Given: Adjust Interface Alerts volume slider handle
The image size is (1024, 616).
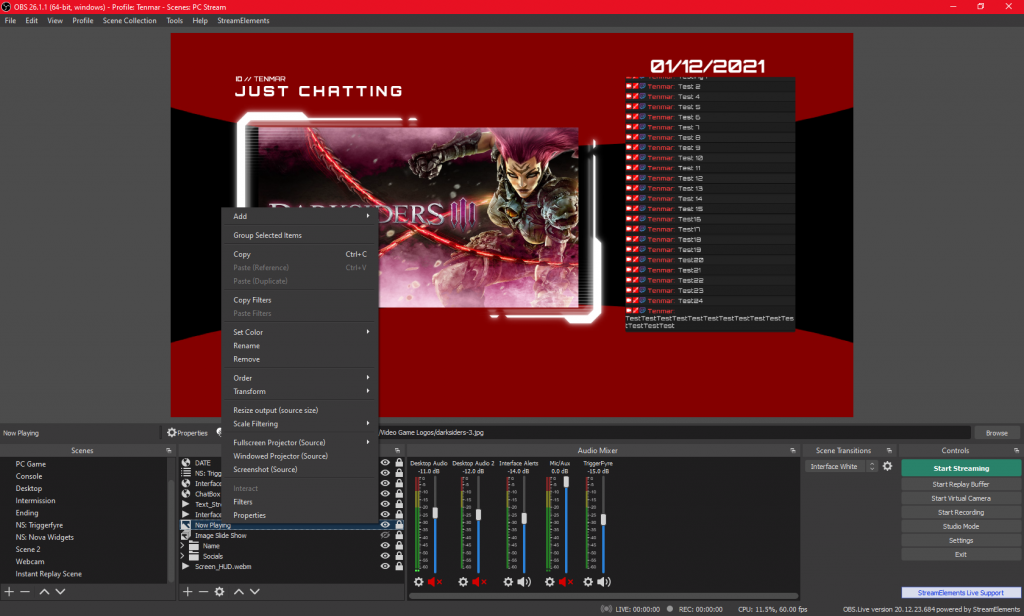Looking at the screenshot, I should click(x=524, y=518).
